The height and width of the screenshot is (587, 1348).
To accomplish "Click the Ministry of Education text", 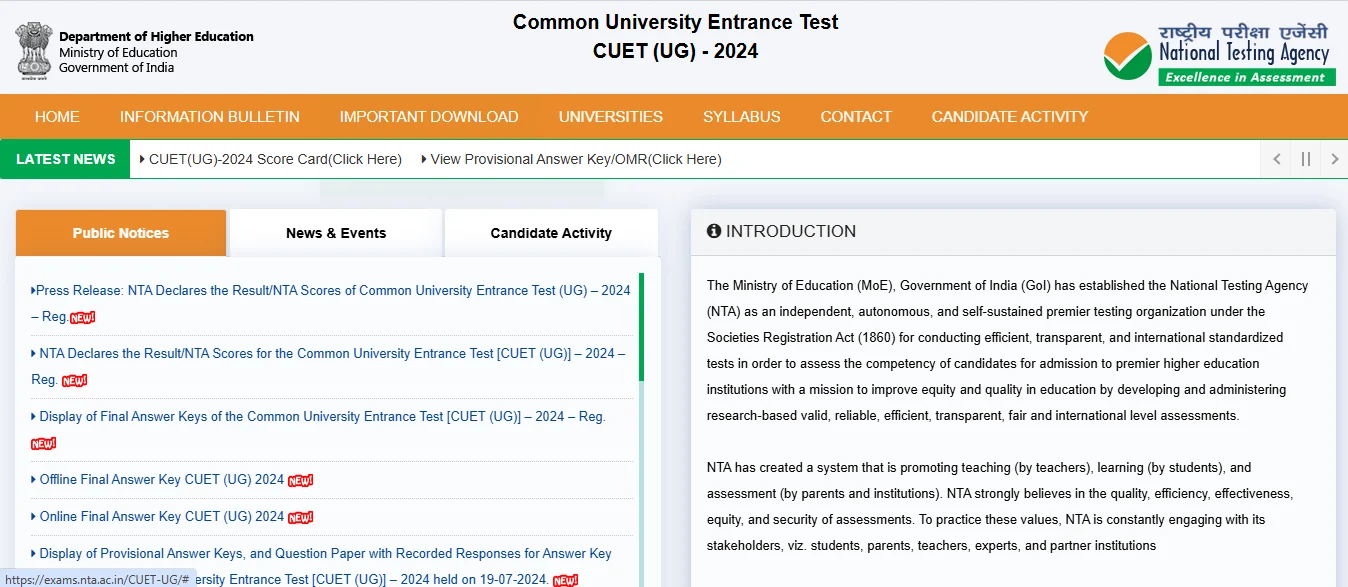I will coord(118,52).
